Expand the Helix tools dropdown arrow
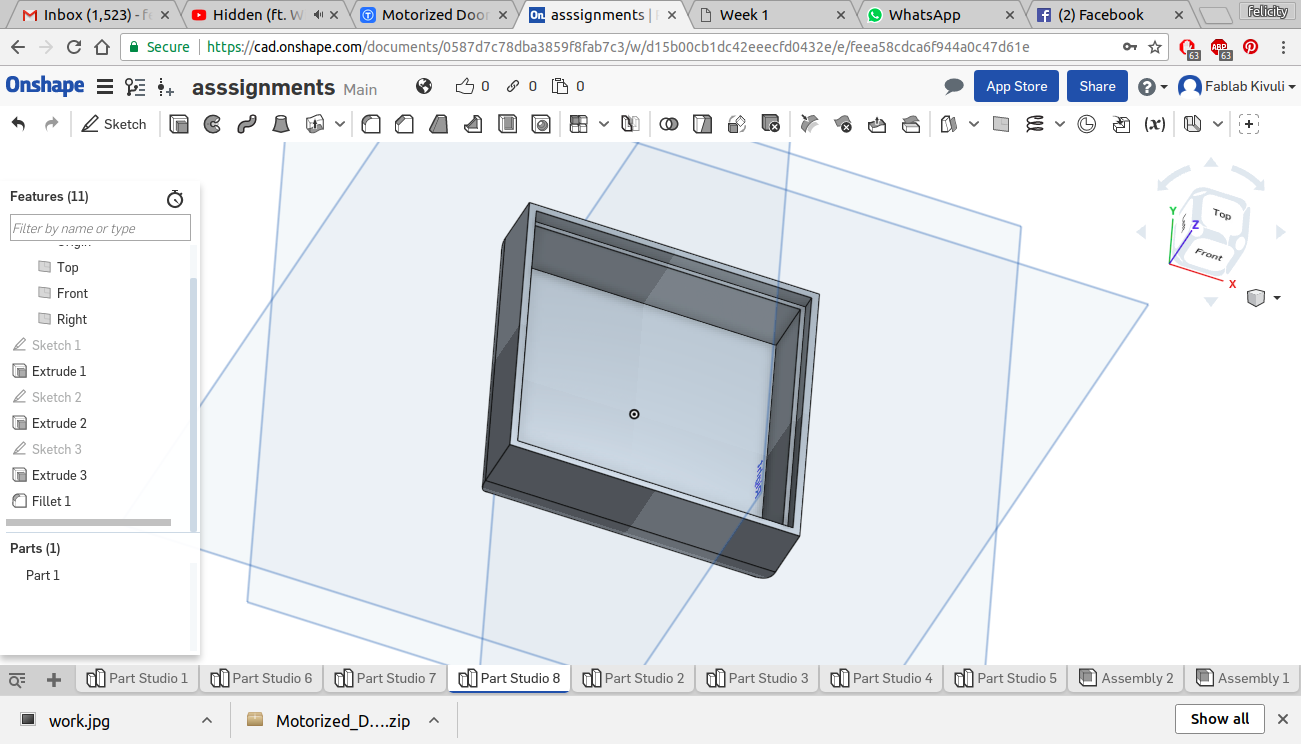The width and height of the screenshot is (1301, 744). [x=1061, y=124]
